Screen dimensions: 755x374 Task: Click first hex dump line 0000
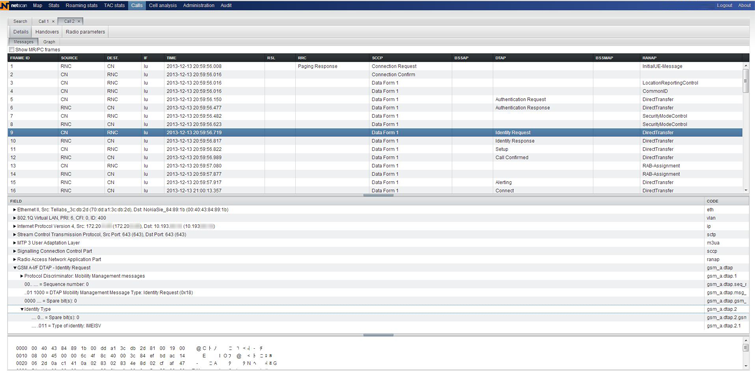(140, 348)
